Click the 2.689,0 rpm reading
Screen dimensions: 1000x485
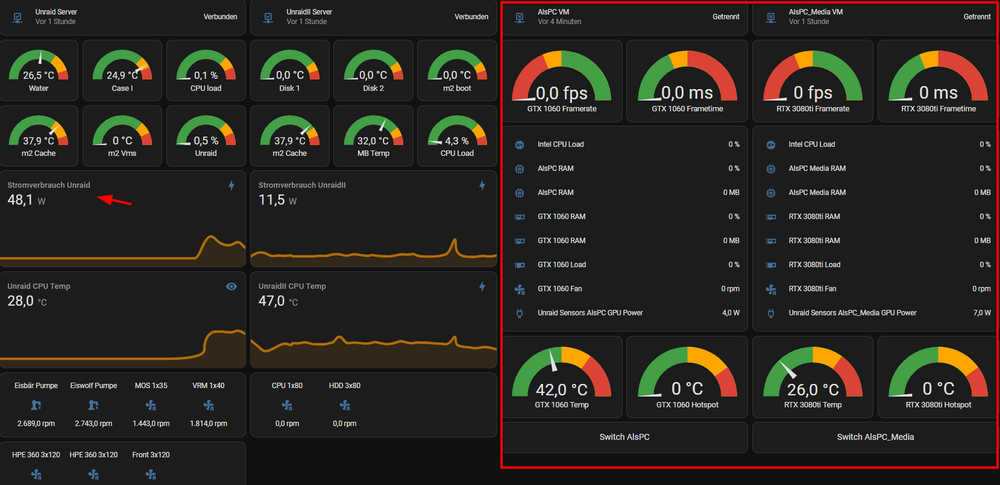pos(34,424)
